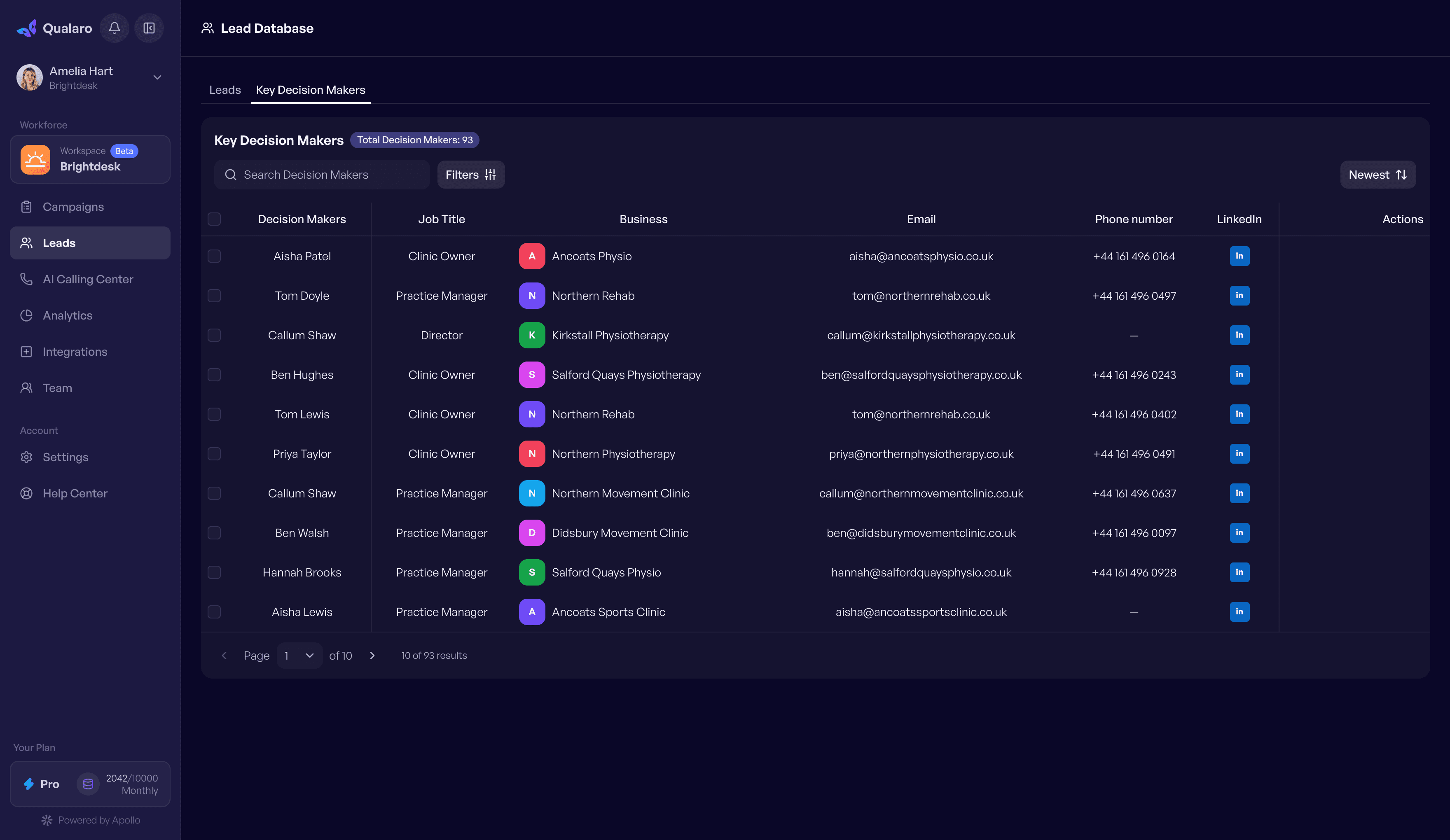
Task: Click the email aisha@ancoatsphysio.co.uk
Action: coord(921,257)
